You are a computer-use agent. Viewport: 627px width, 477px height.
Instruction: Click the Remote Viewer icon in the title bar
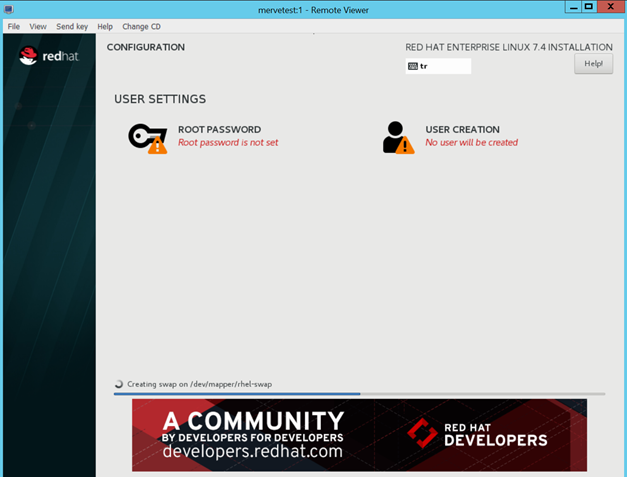pos(8,9)
